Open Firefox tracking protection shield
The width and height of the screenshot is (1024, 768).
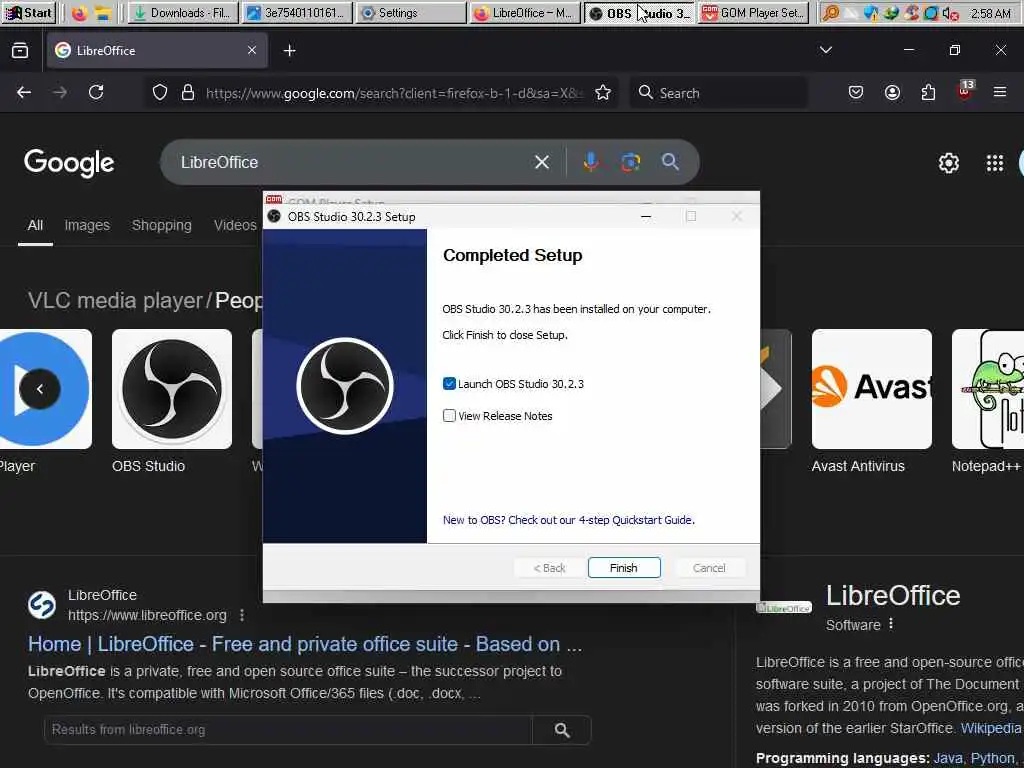click(160, 93)
